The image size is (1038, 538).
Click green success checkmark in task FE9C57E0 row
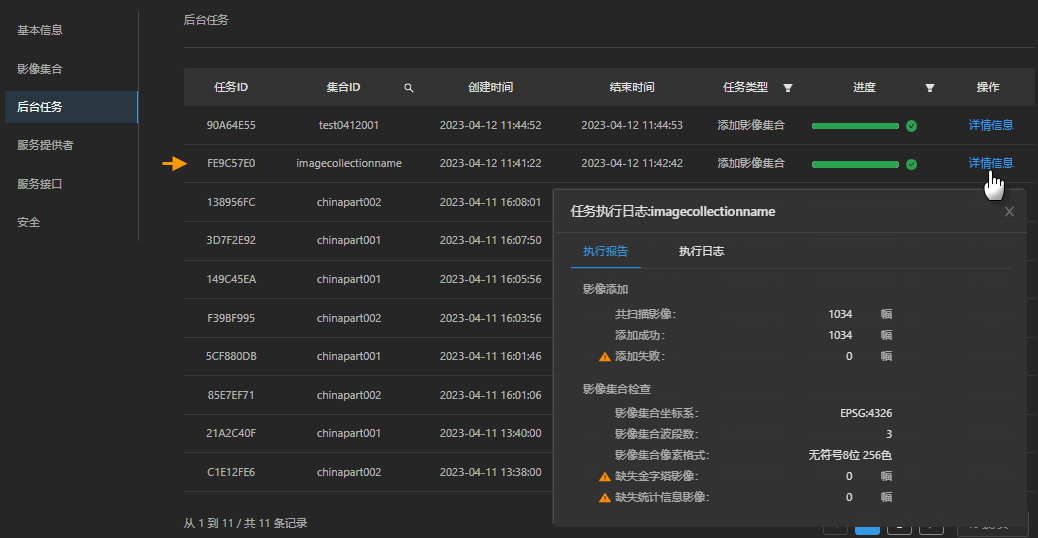911,164
